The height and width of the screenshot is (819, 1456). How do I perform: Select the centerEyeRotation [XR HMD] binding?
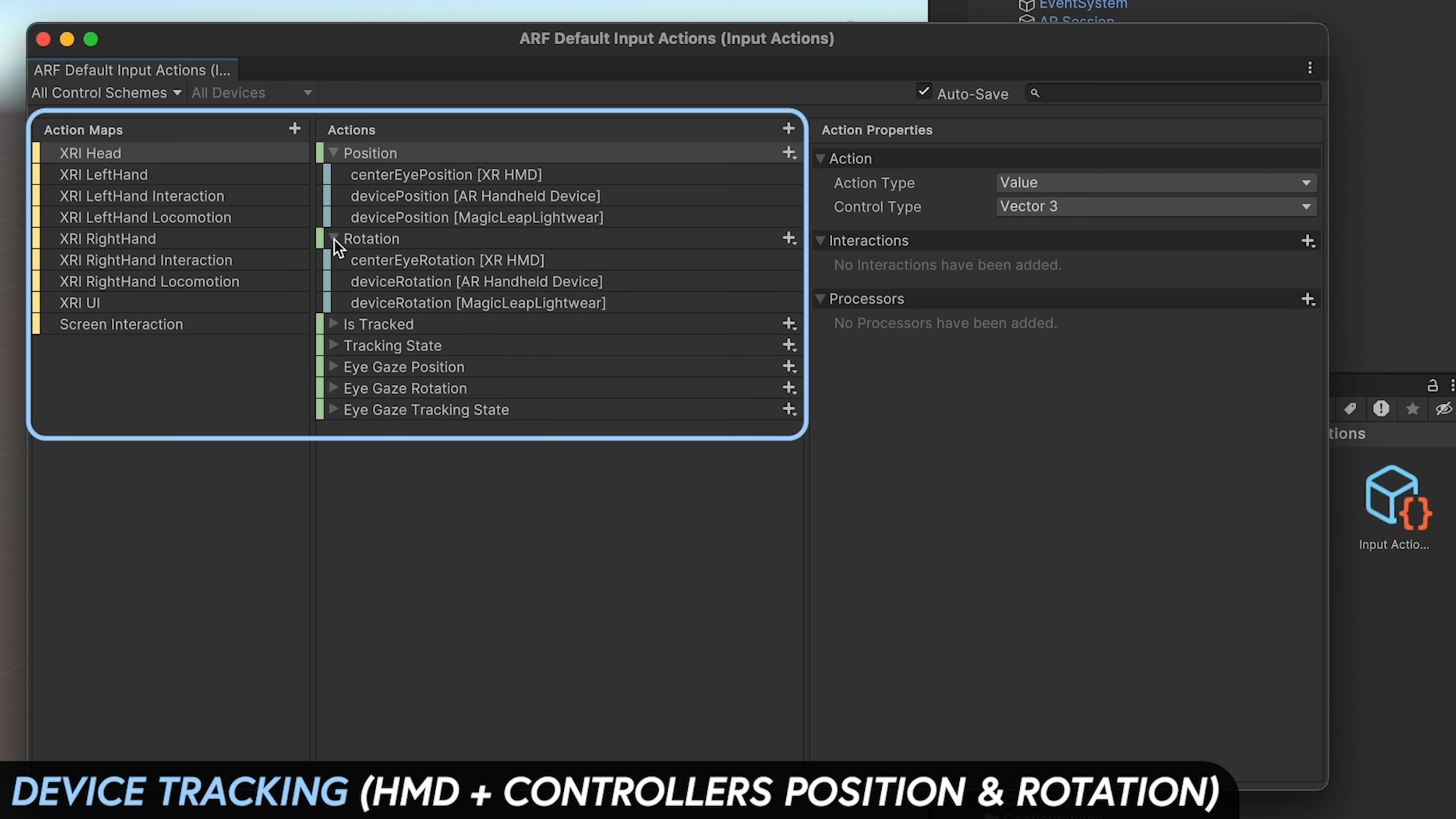point(447,260)
